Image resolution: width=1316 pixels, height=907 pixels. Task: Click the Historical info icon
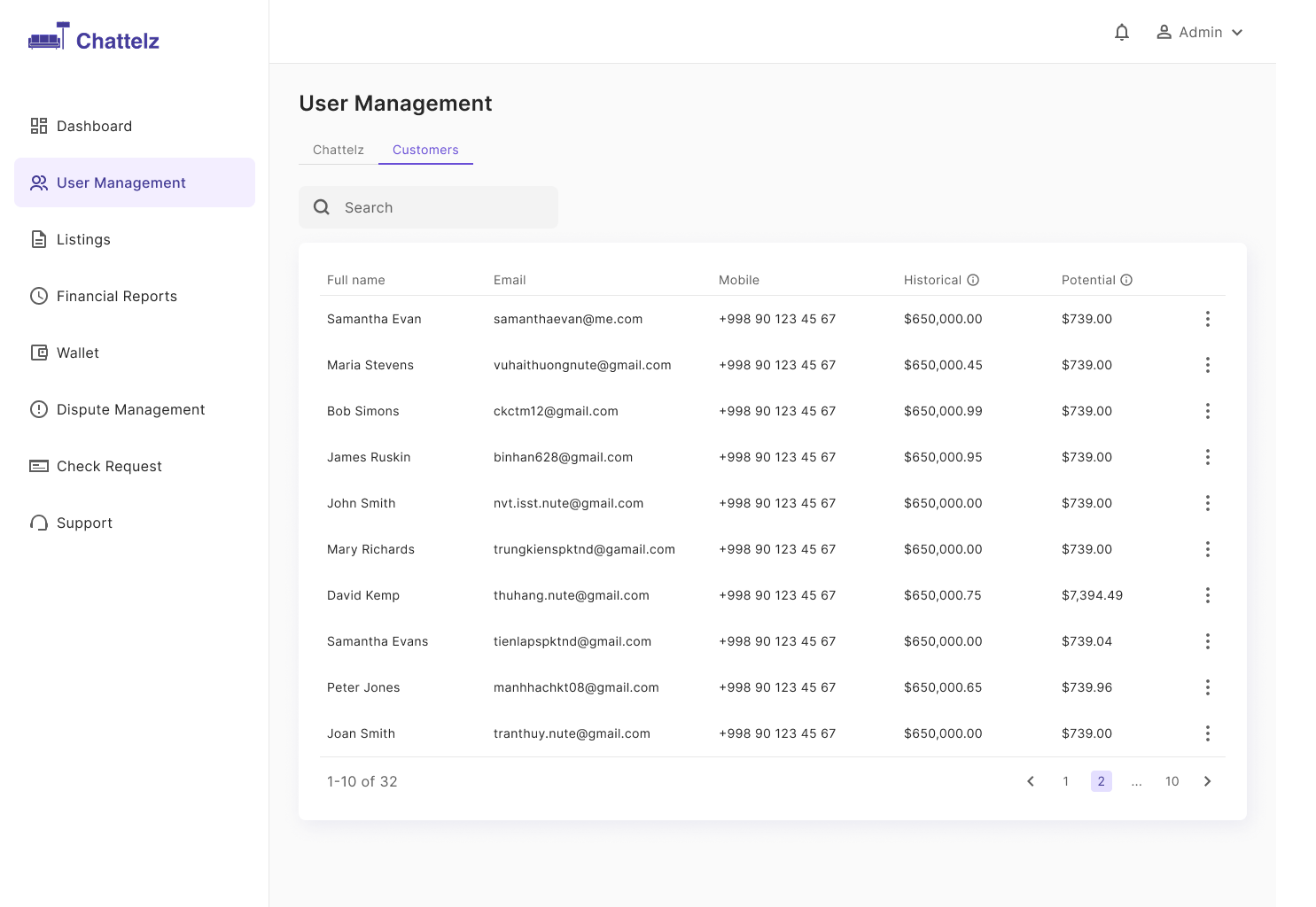point(973,280)
